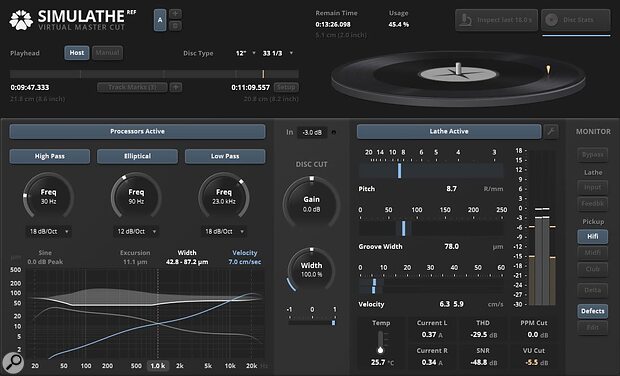The width and height of the screenshot is (620, 376).
Task: Click the High Pass Freq knob 30 Hz
Action: (x=48, y=197)
